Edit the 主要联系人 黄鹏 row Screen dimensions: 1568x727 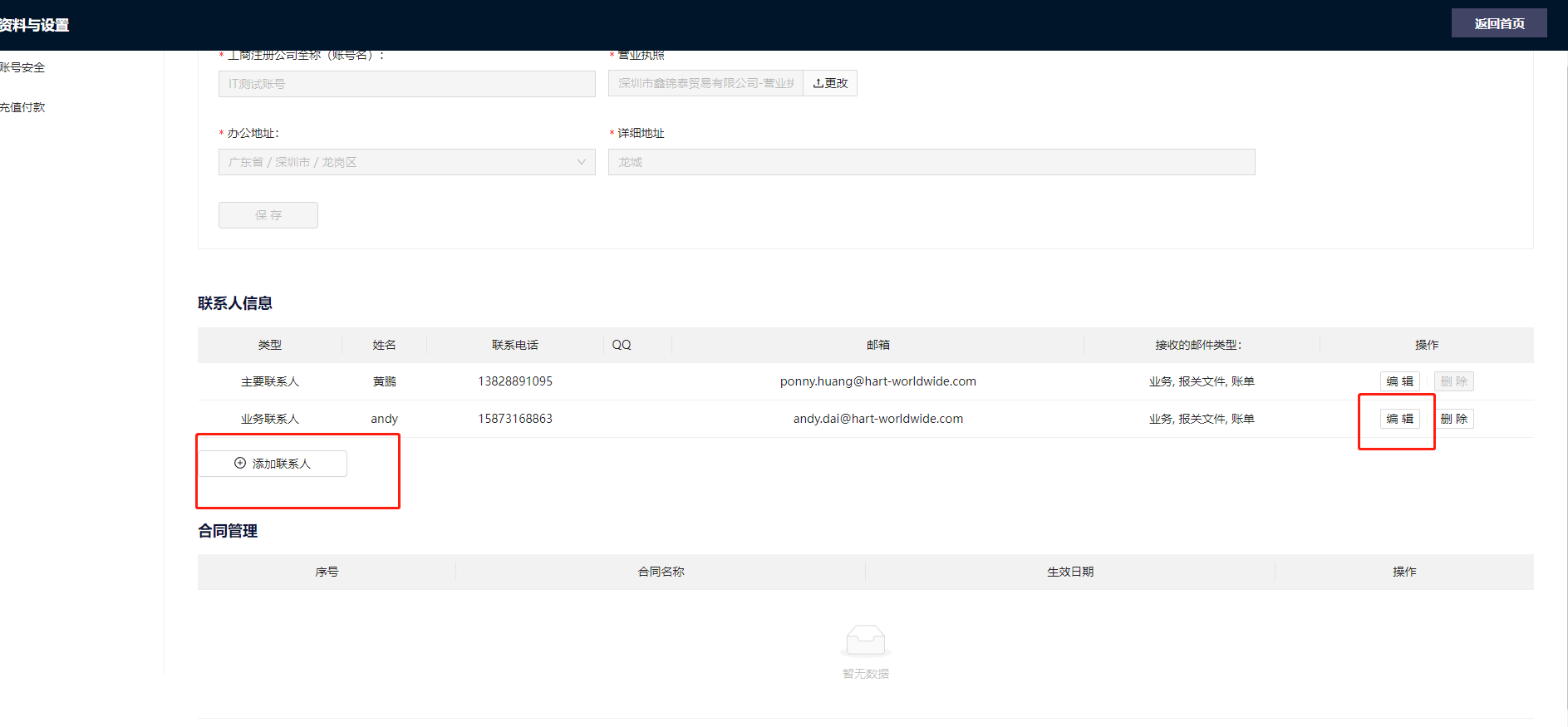click(1399, 381)
